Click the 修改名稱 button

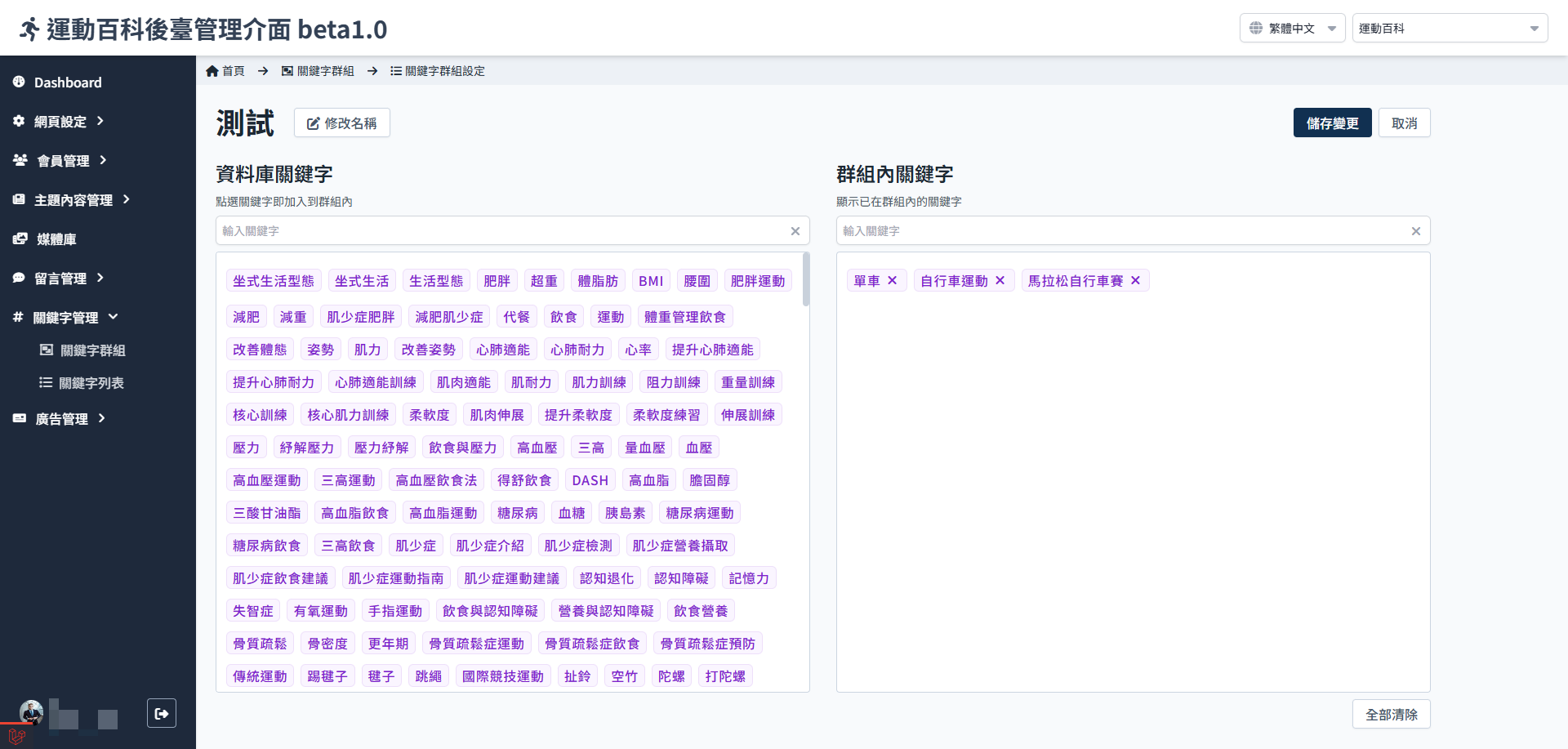[341, 123]
